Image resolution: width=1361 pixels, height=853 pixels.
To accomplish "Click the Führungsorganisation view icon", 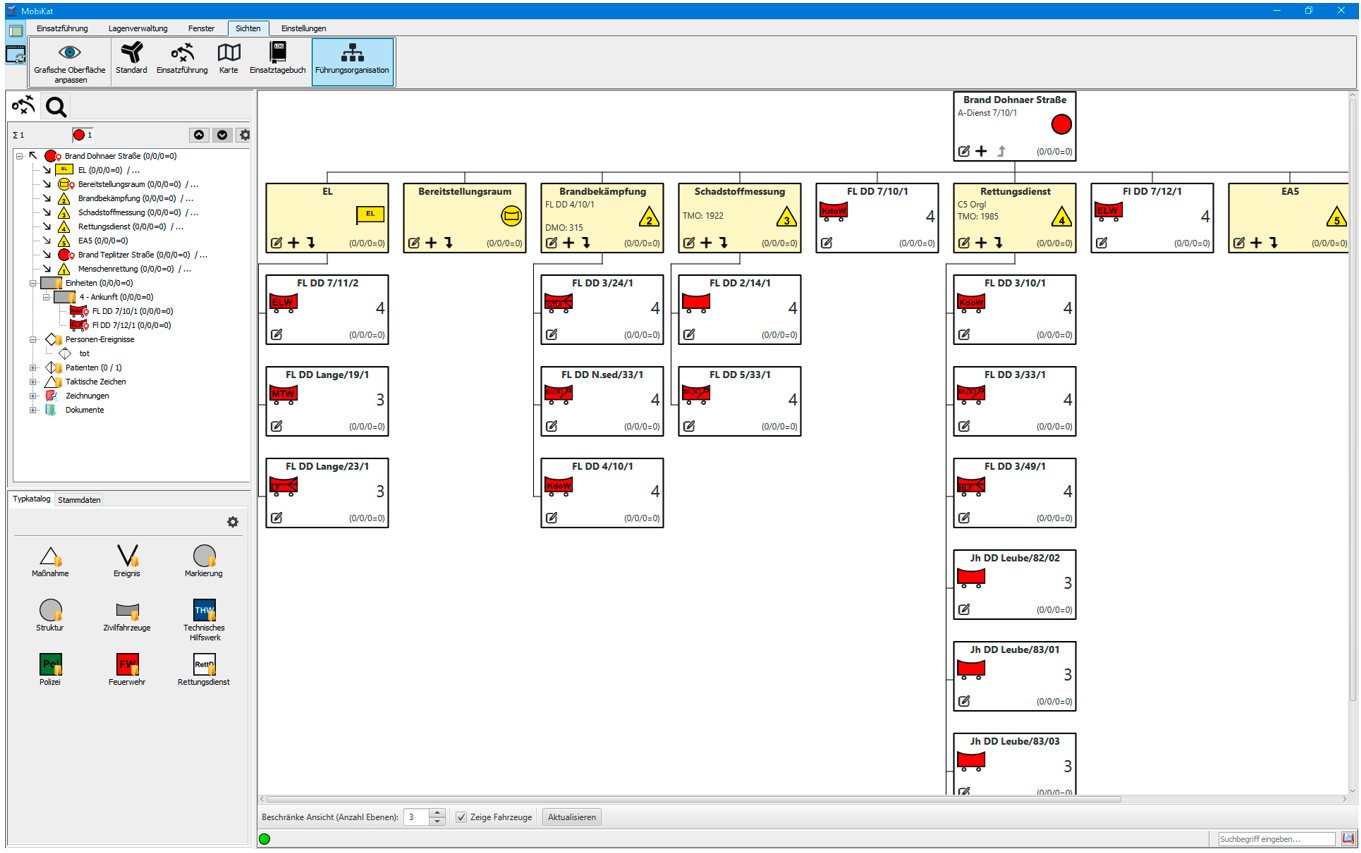I will [x=352, y=53].
